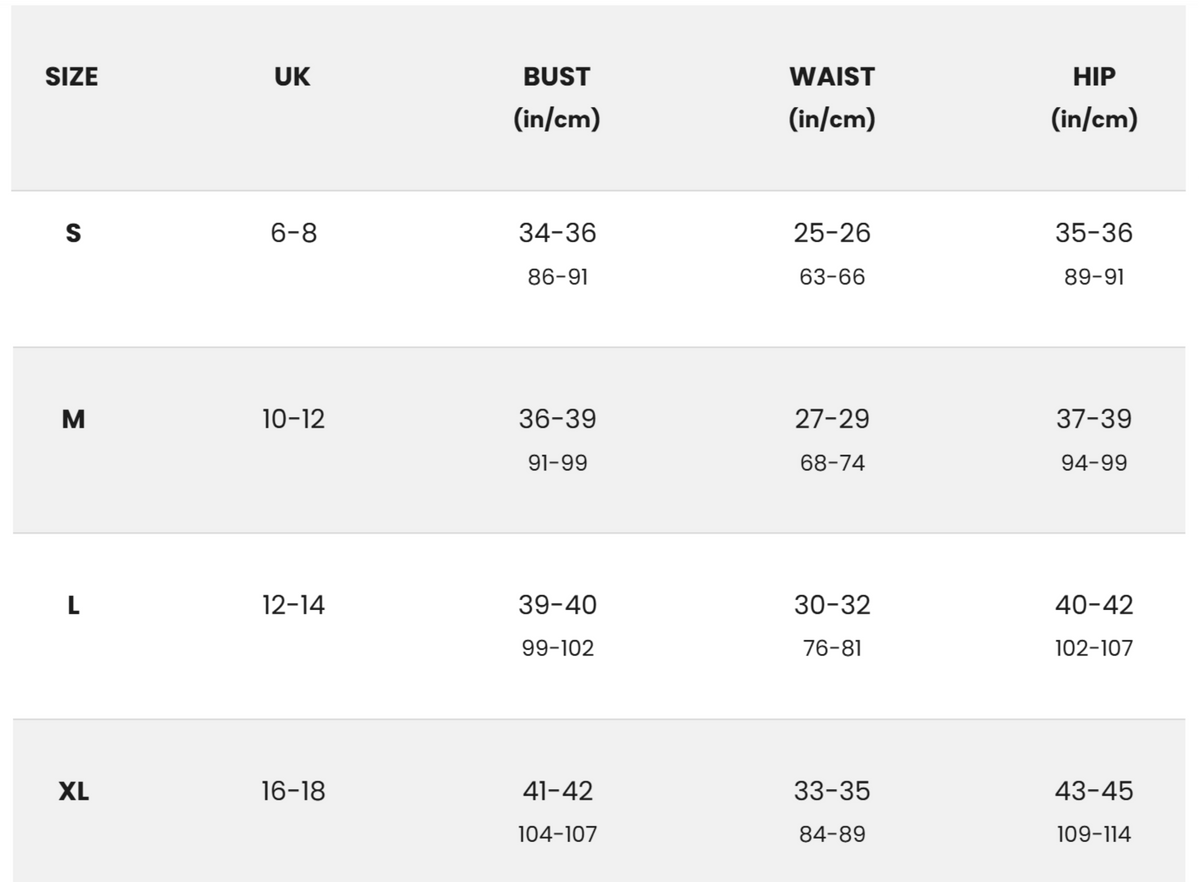The width and height of the screenshot is (1200, 882).
Task: Click hip 37-39 inches value
Action: pos(1094,419)
